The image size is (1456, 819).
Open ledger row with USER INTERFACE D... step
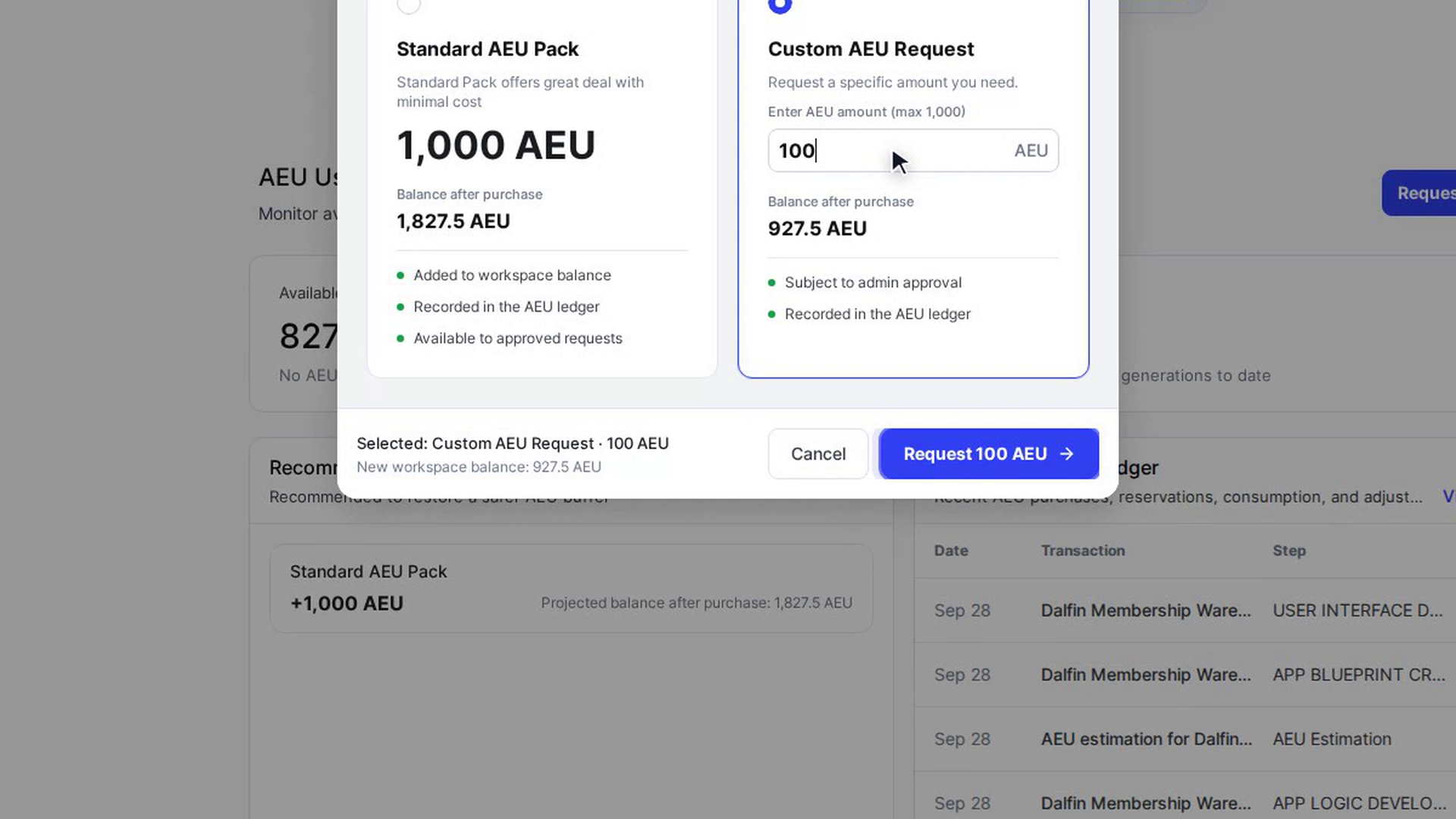pyautogui.click(x=1185, y=610)
